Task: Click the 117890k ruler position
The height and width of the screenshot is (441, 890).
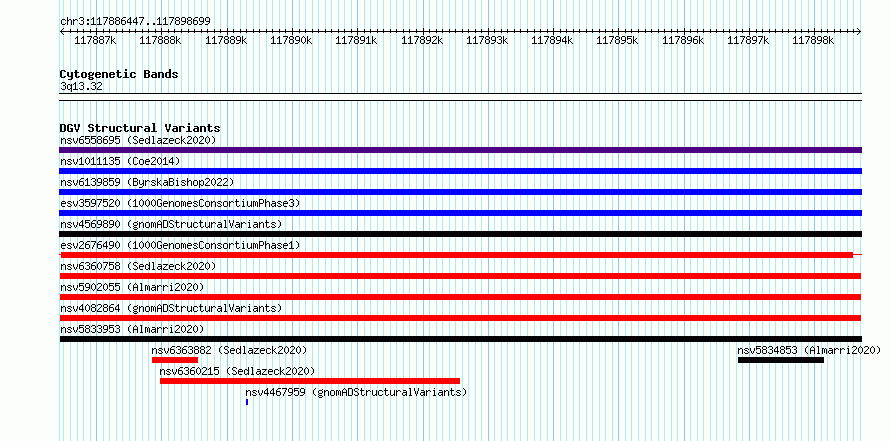Action: (291, 40)
